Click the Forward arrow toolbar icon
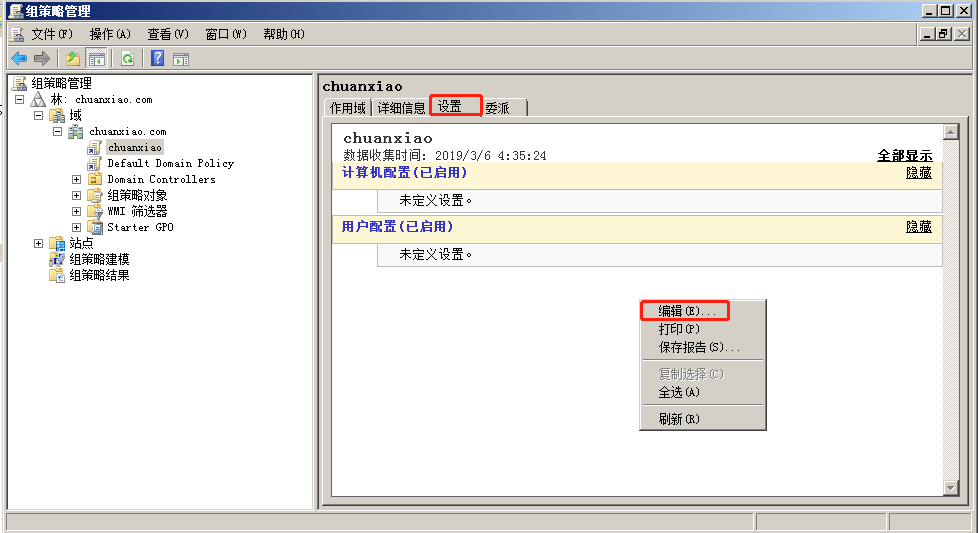 point(42,59)
